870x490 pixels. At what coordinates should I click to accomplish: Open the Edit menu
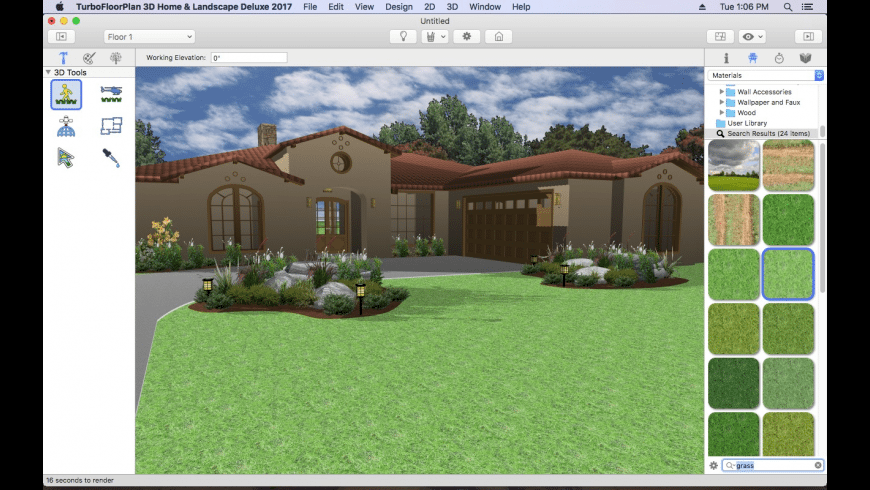tap(336, 7)
